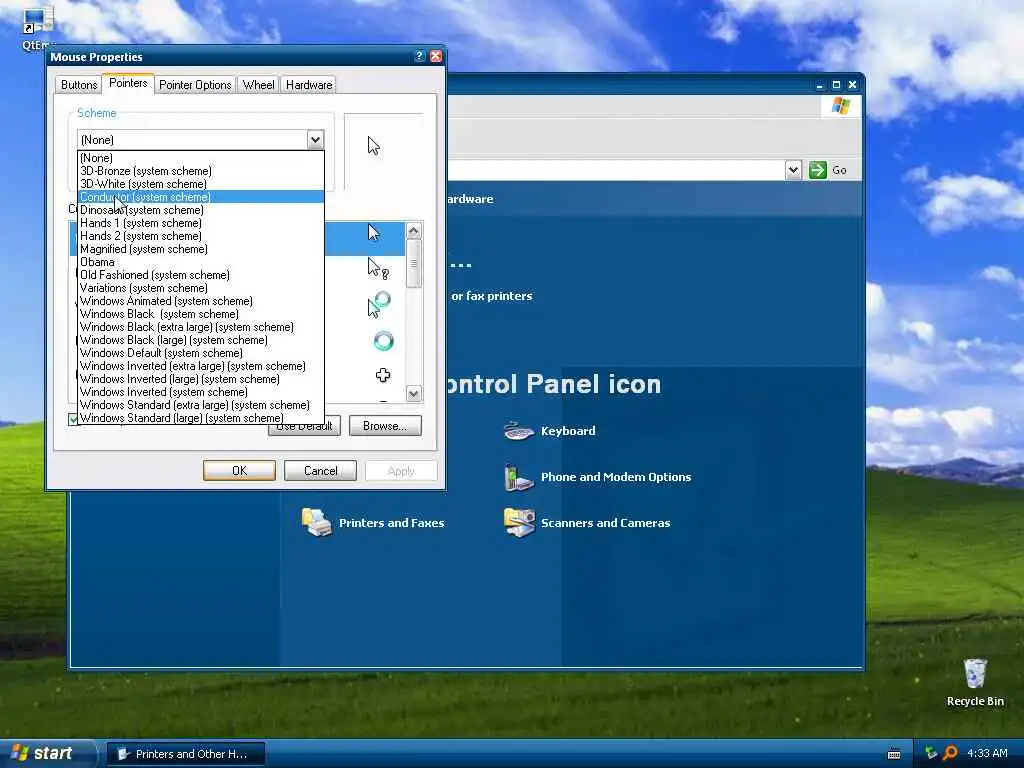Select Windows Inverted (extra large) scheme

point(200,366)
